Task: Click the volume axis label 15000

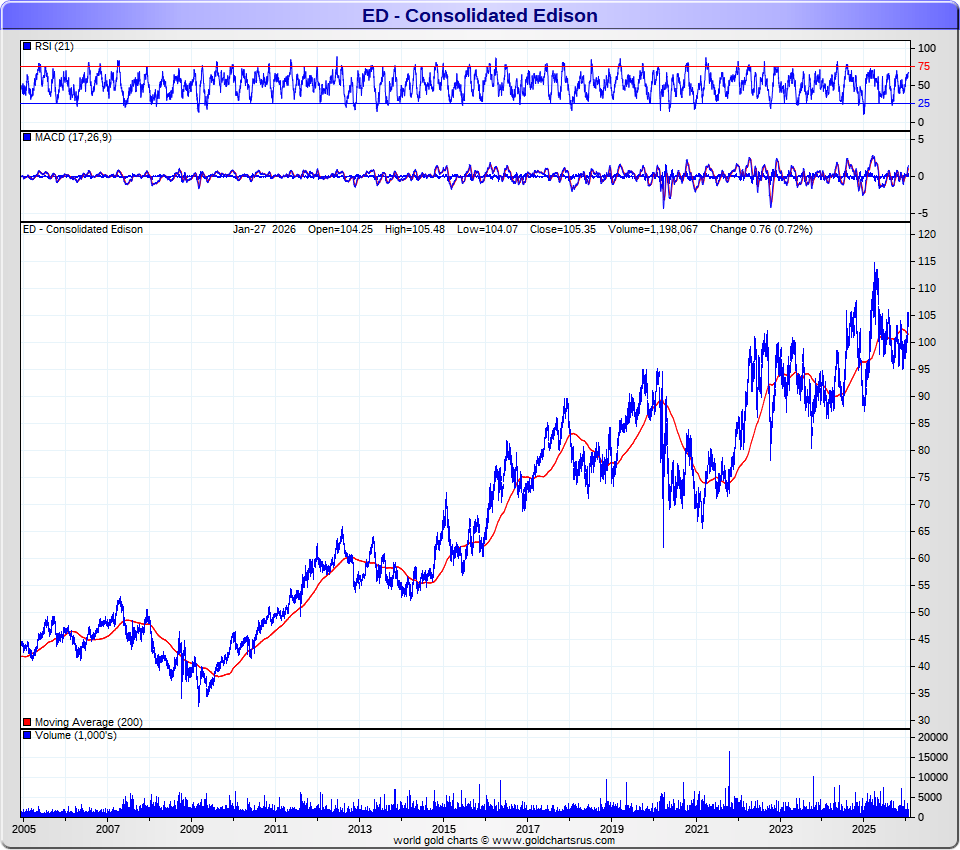Action: coord(932,758)
